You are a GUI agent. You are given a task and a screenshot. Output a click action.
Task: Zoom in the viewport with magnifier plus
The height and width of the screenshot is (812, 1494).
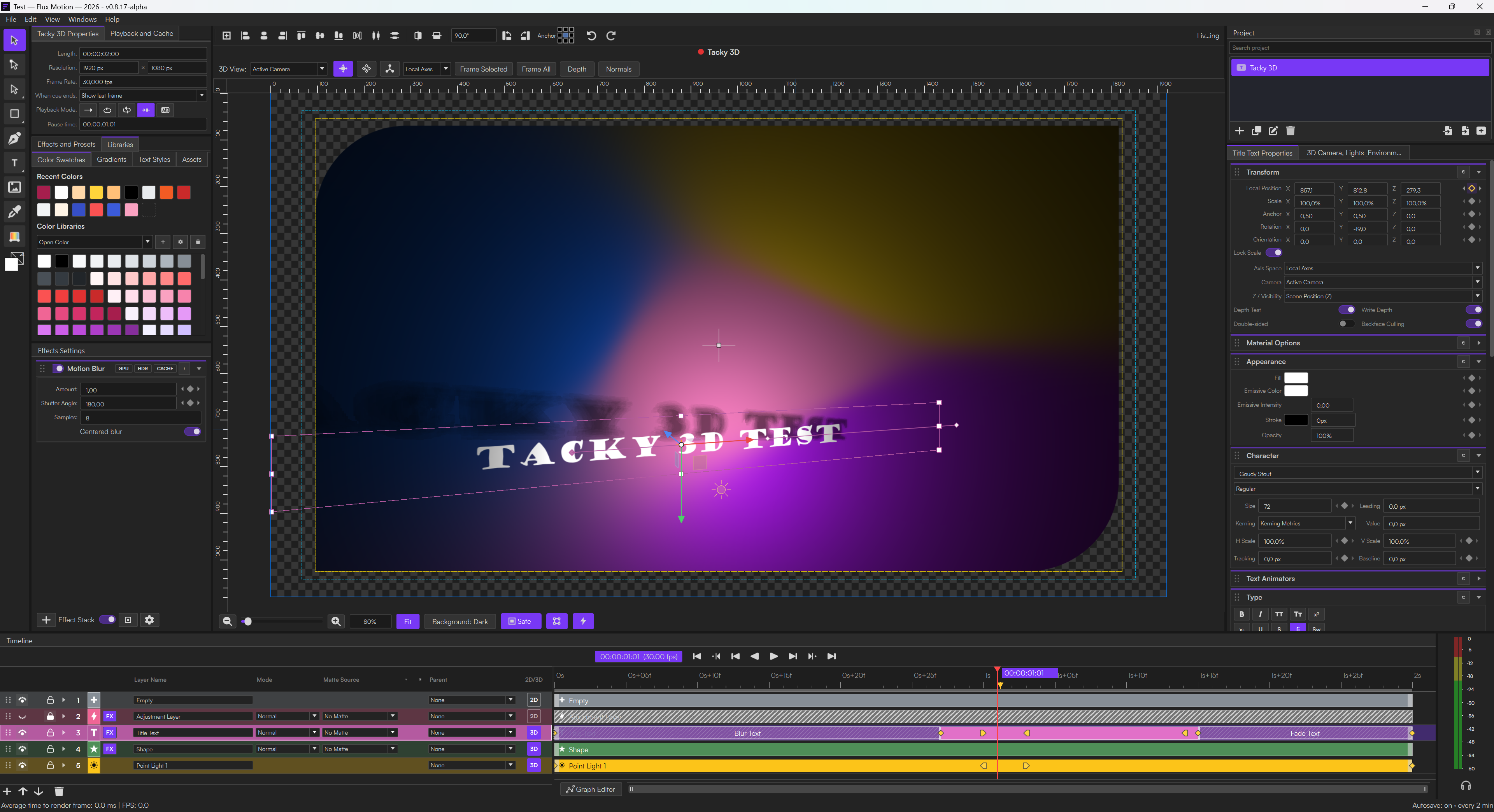(336, 621)
